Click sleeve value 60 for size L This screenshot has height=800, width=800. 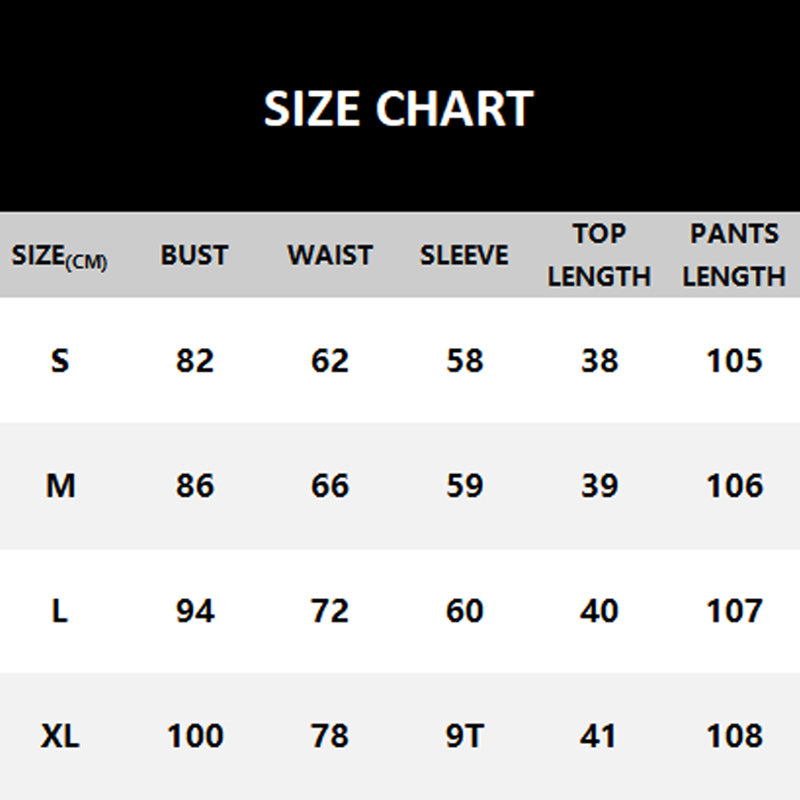[x=464, y=611]
